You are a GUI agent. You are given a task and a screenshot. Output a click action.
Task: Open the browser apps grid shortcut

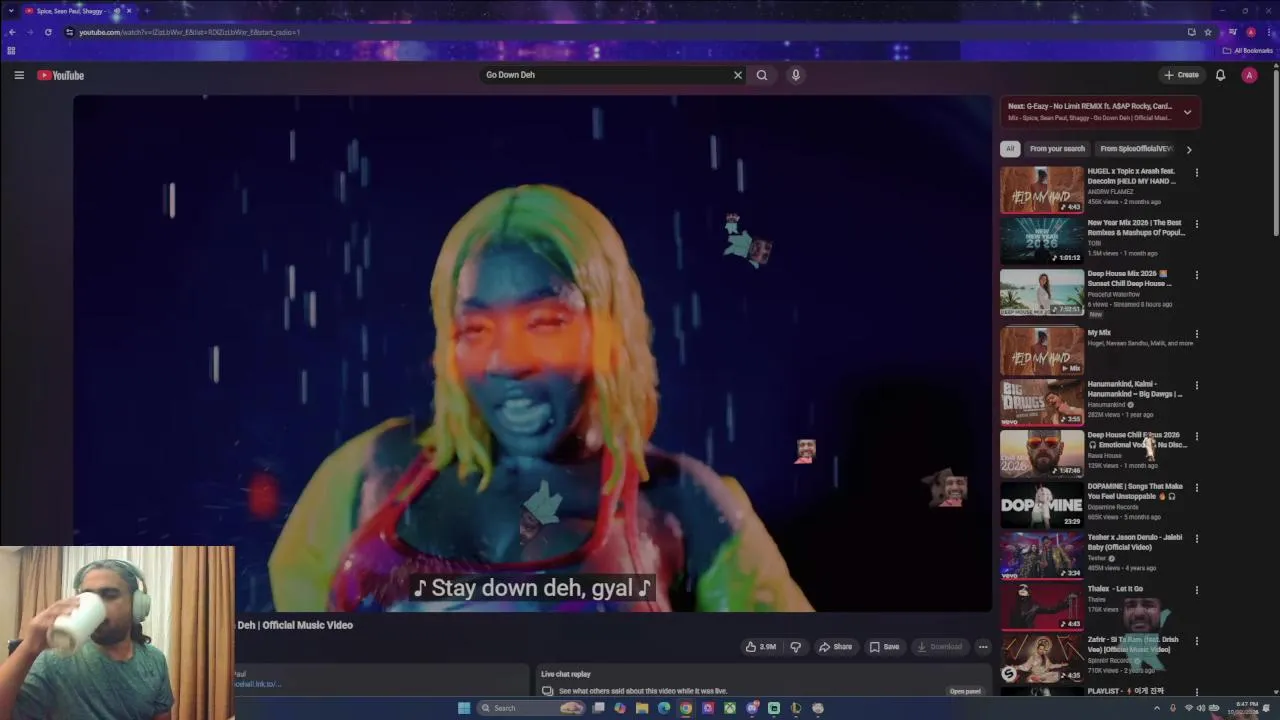pyautogui.click(x=11, y=50)
